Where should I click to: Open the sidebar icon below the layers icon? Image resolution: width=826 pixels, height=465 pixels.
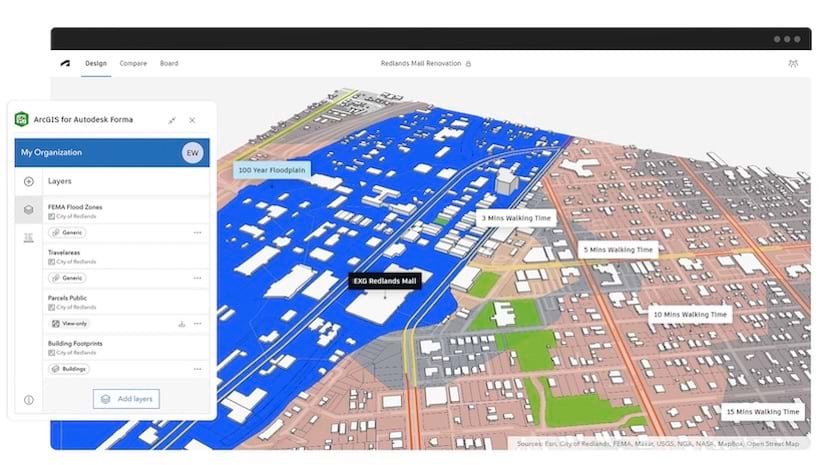tap(29, 238)
